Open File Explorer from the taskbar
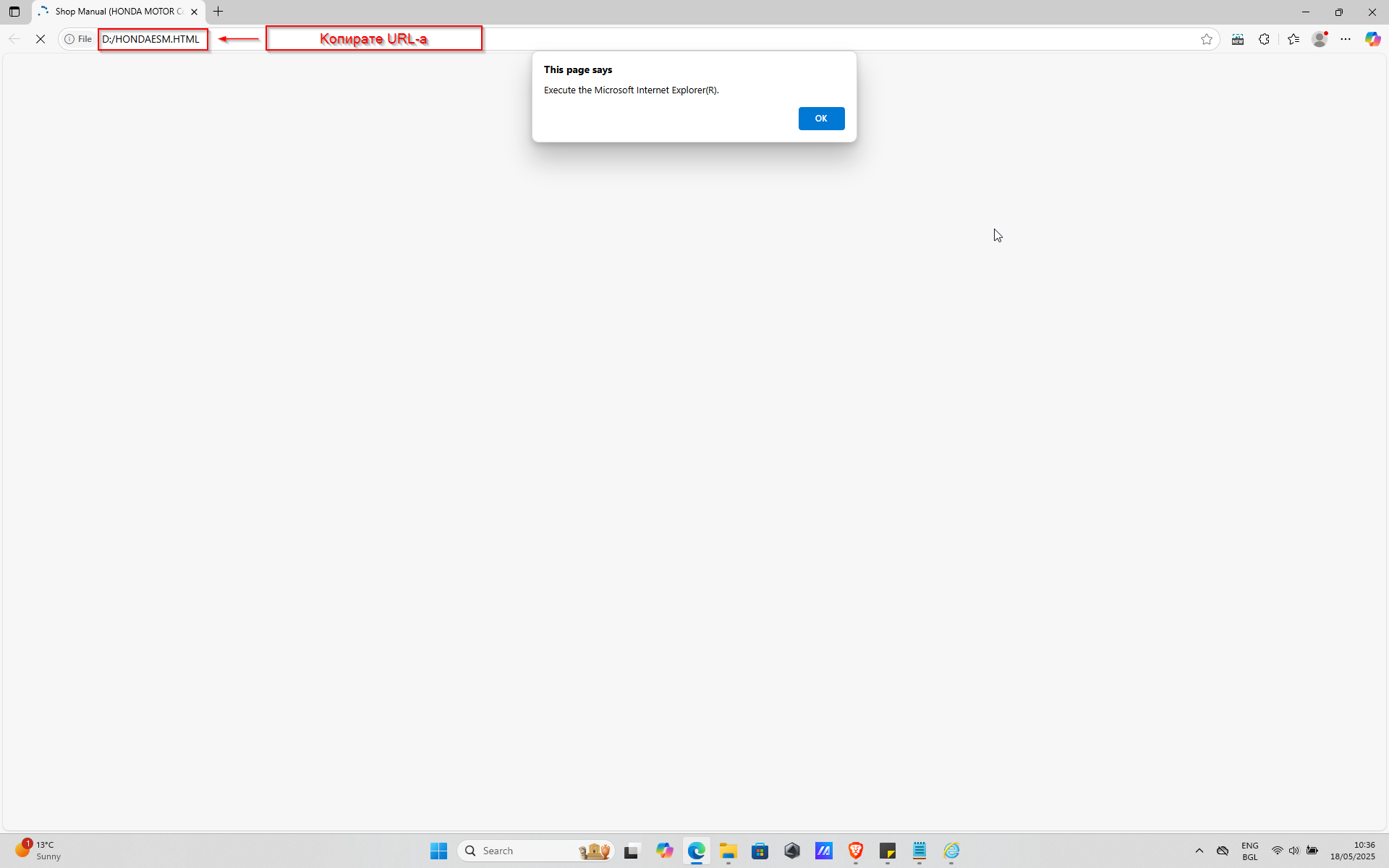1389x868 pixels. tap(728, 851)
